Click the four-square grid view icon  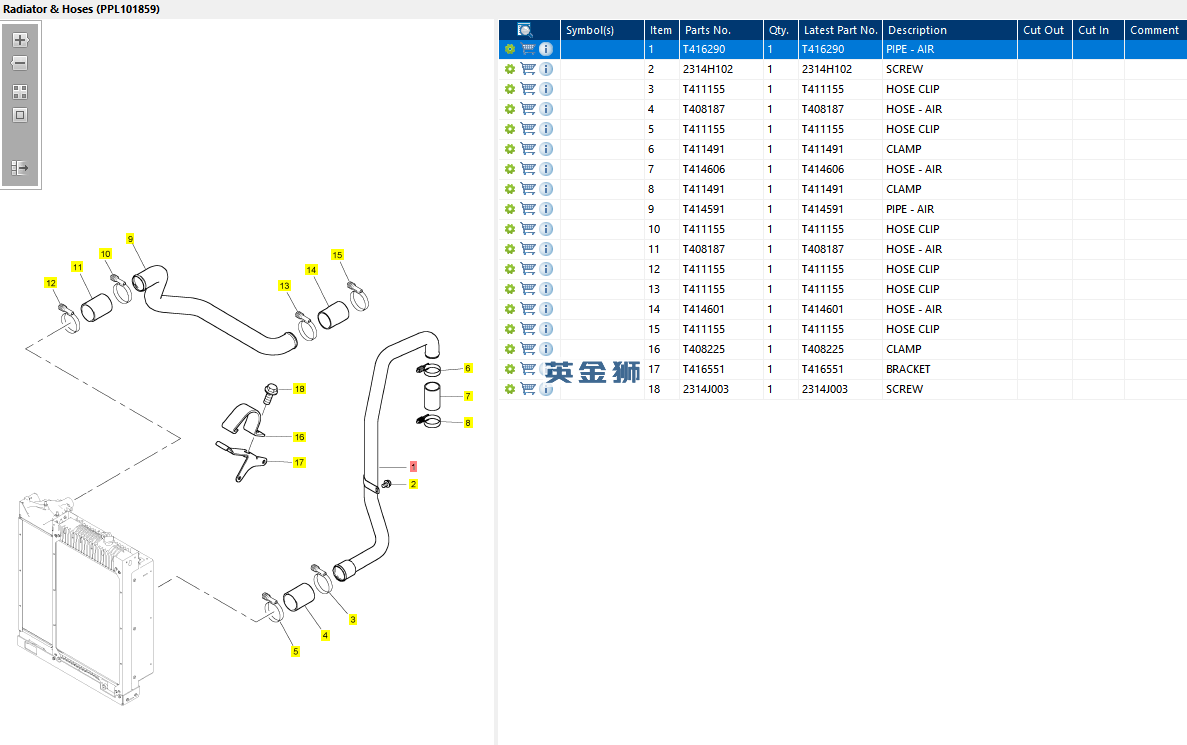coord(20,91)
